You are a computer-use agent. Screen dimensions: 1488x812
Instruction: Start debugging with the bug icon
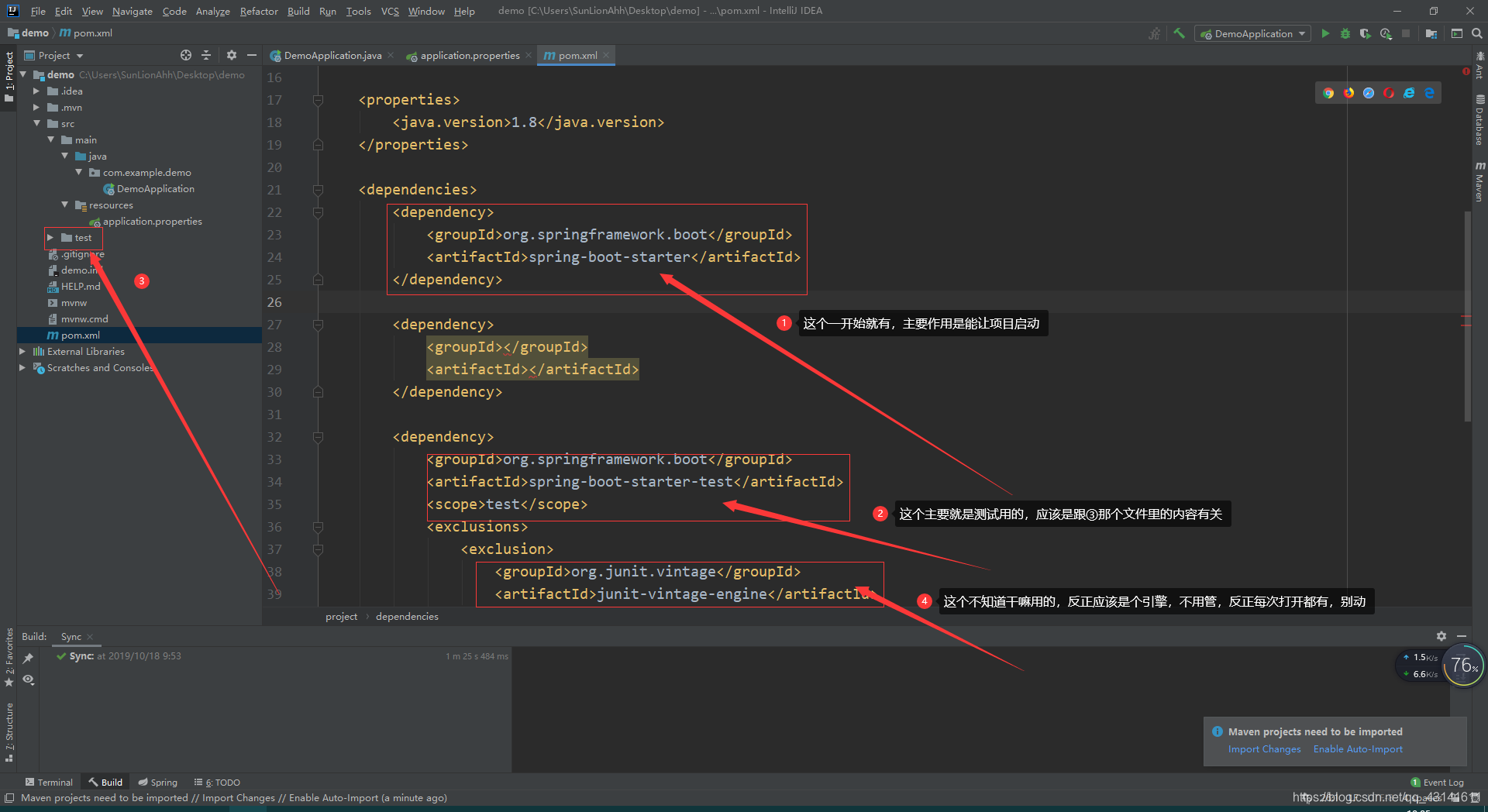(1345, 33)
